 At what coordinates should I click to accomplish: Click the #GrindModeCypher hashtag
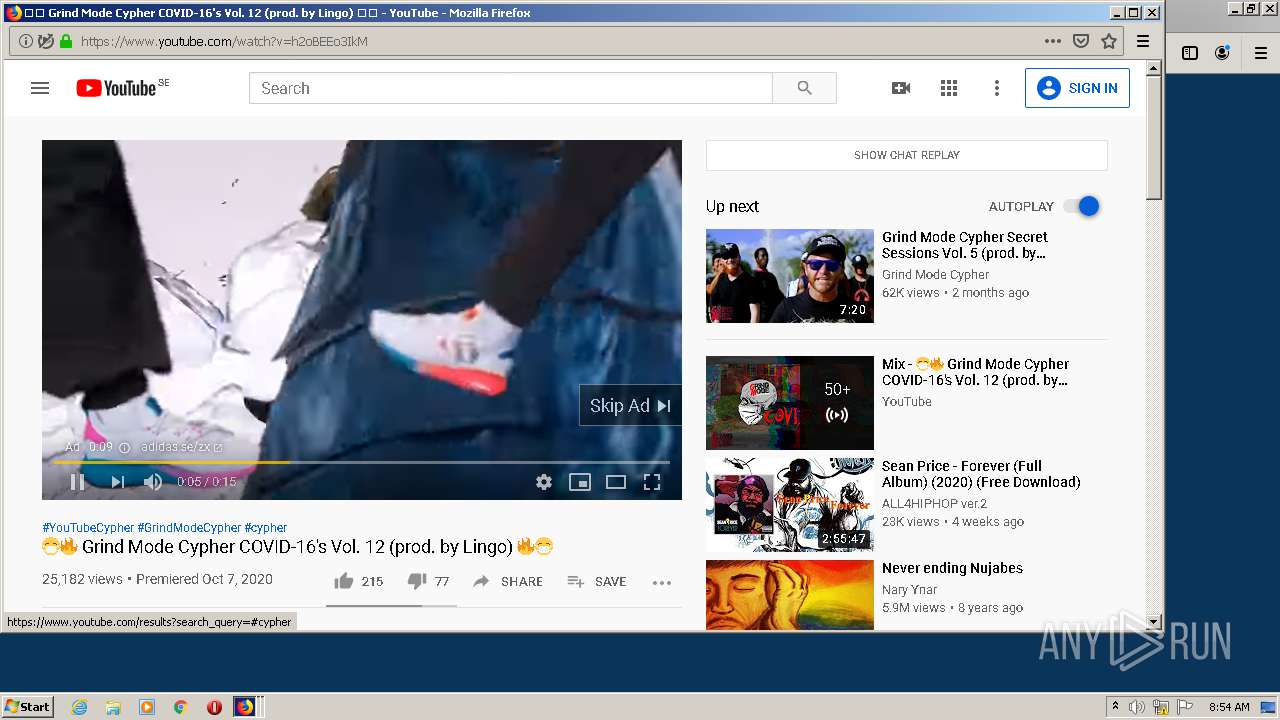pyautogui.click(x=189, y=527)
